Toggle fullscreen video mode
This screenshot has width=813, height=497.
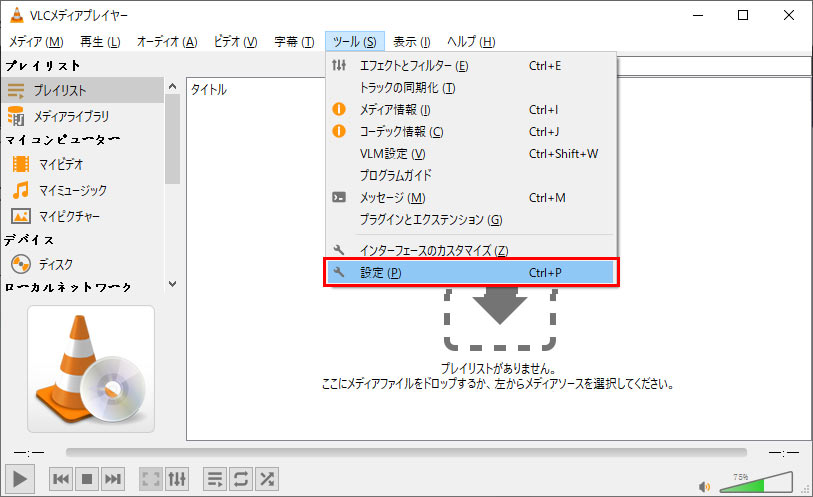tap(151, 479)
